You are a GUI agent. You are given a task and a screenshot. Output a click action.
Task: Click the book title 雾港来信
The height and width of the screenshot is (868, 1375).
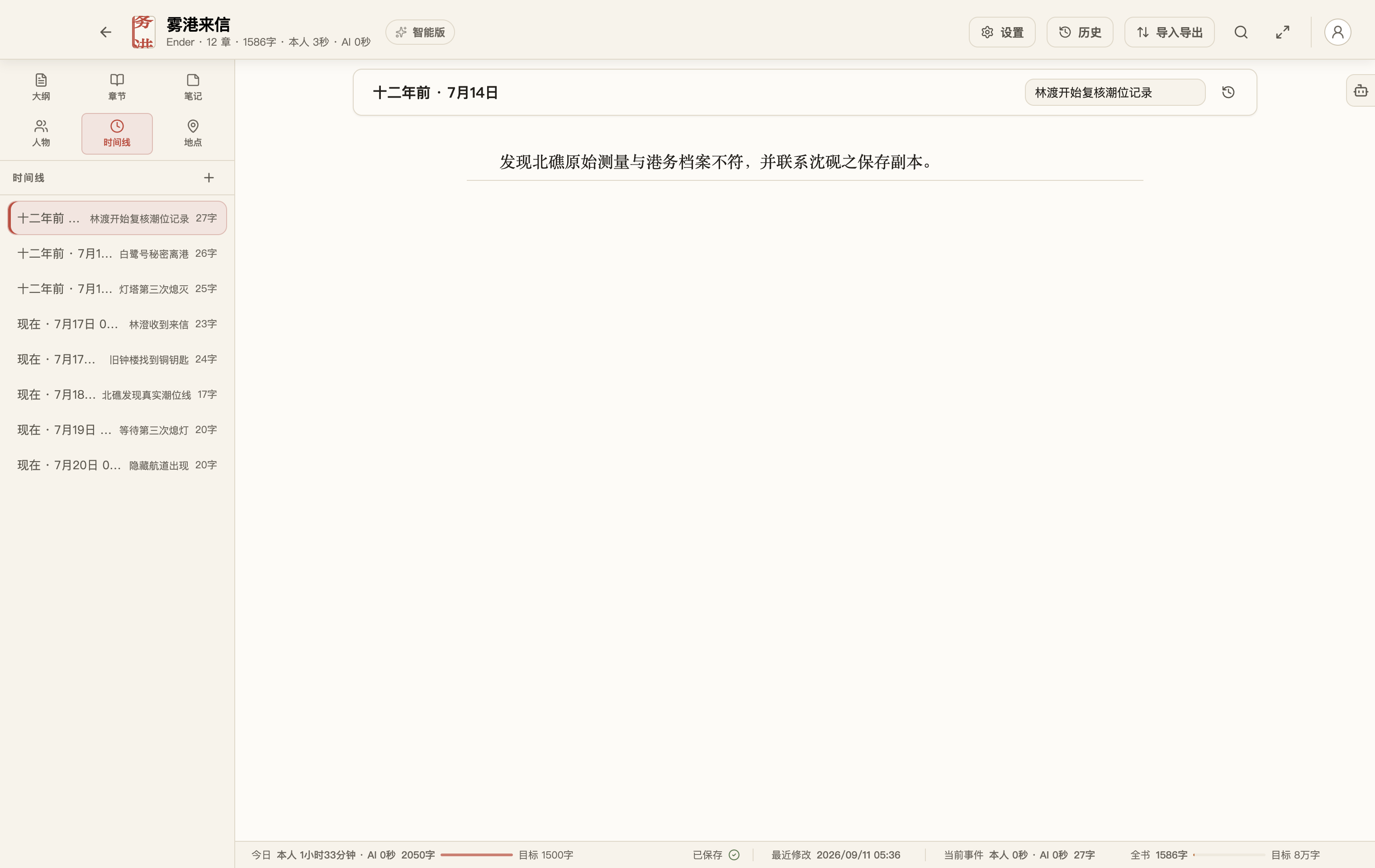click(198, 24)
